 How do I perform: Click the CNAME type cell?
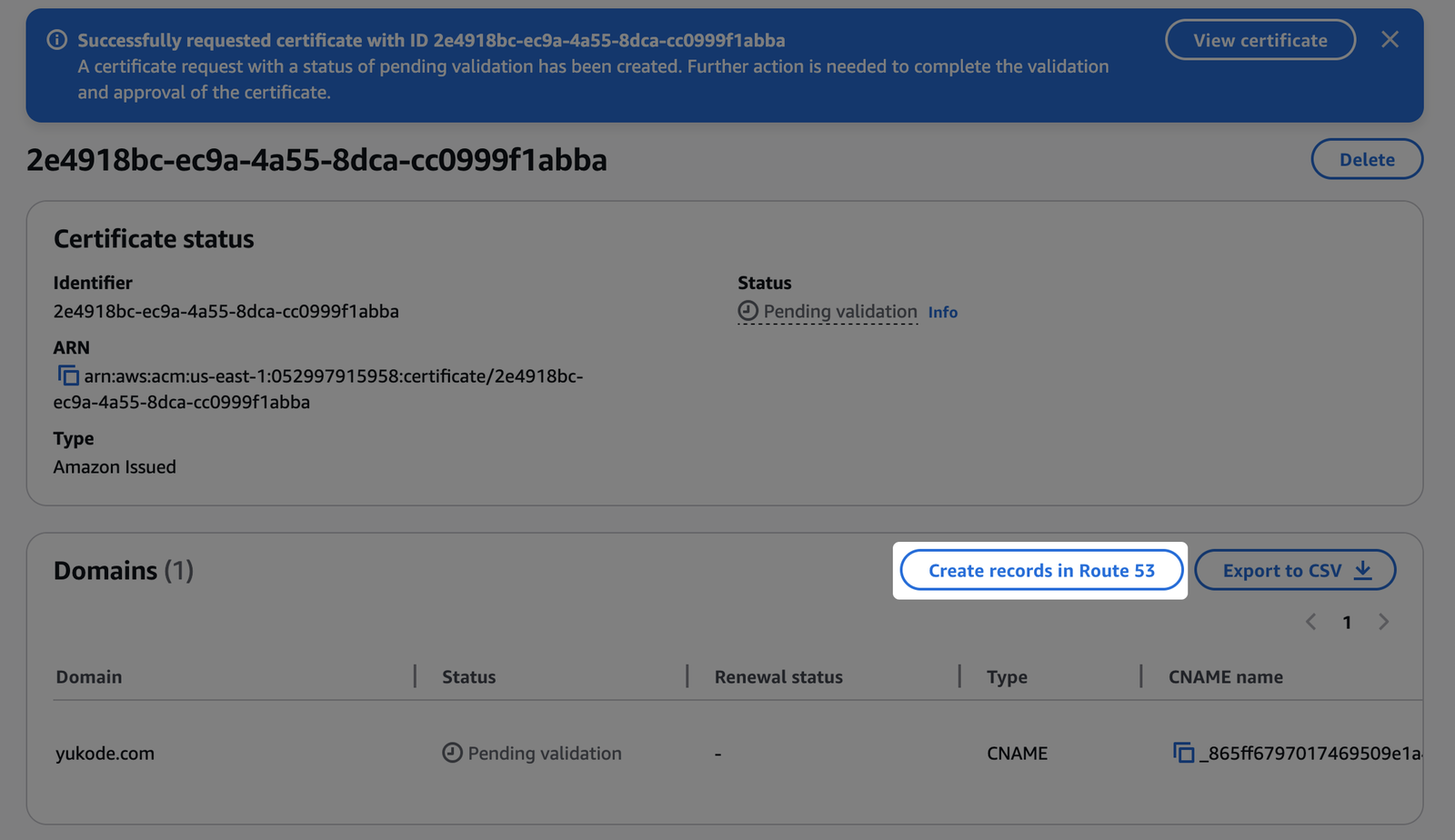coord(1017,753)
